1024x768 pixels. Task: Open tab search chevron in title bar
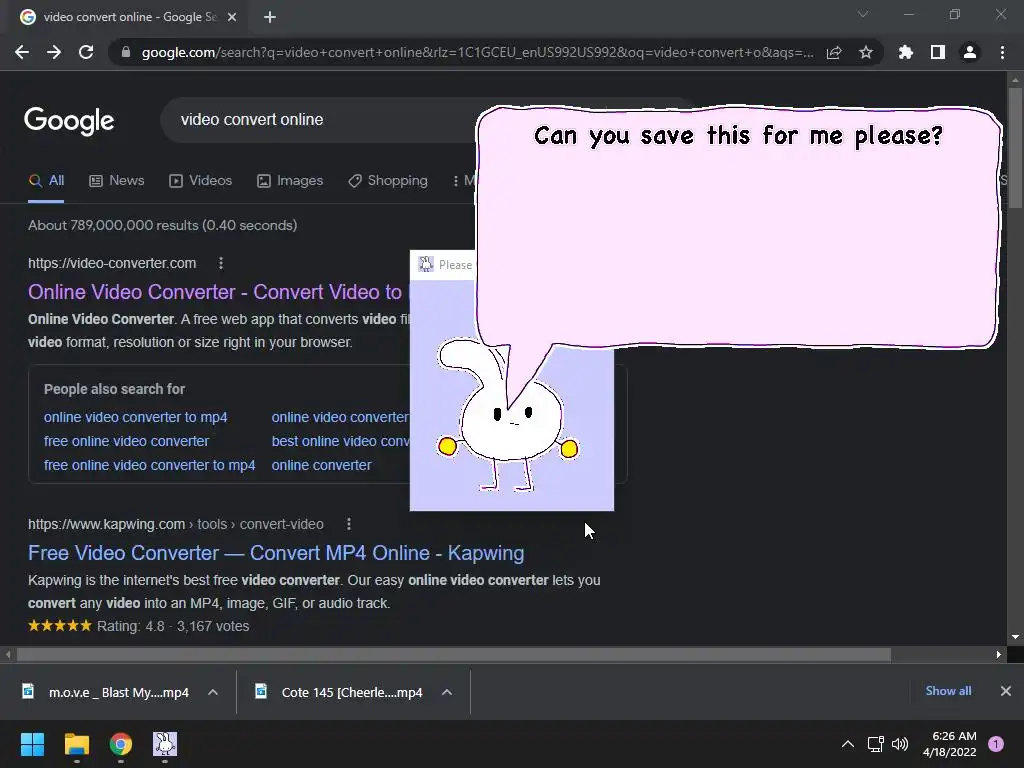(863, 14)
